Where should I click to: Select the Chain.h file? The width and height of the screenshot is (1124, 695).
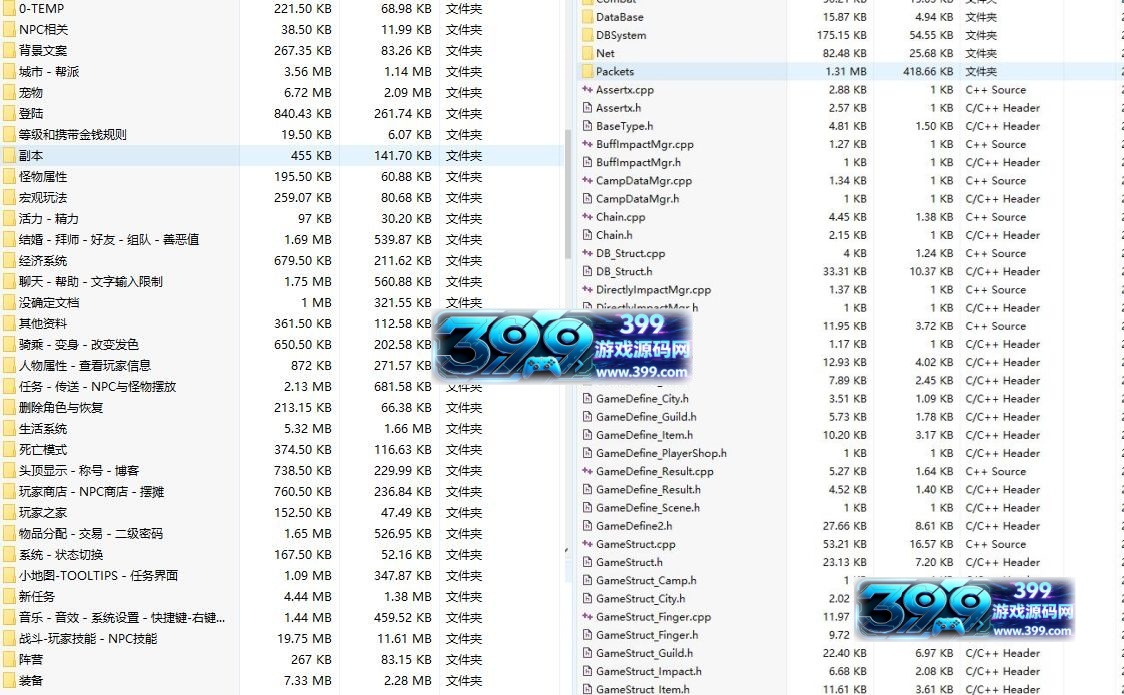pos(614,234)
